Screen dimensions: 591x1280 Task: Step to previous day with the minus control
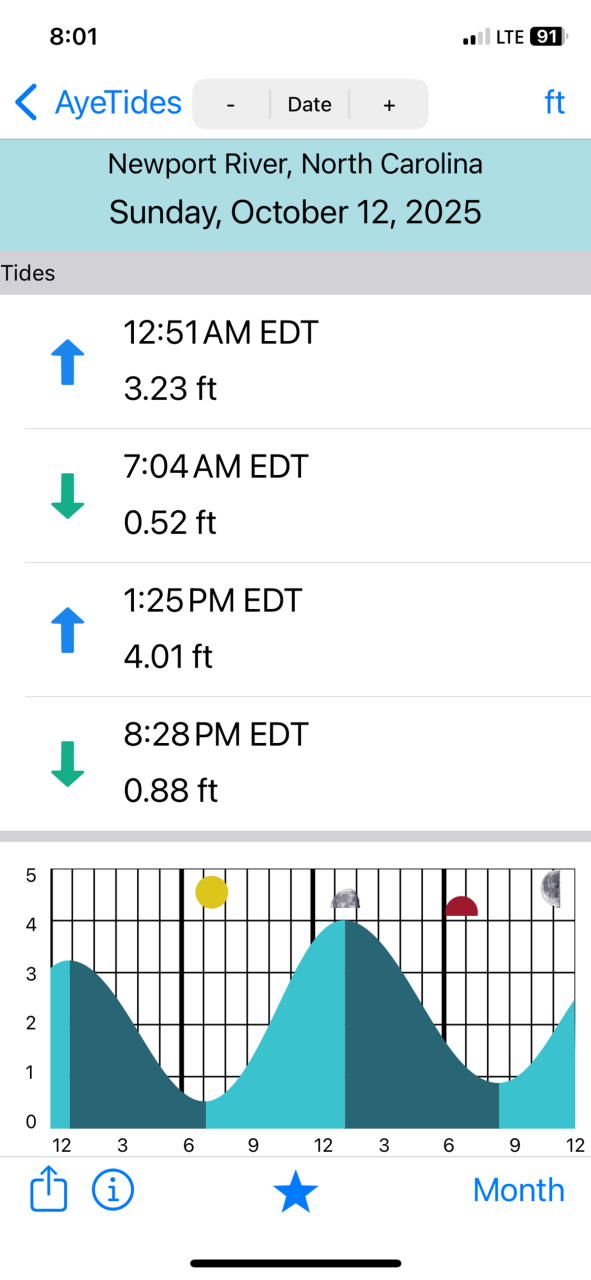click(x=231, y=103)
